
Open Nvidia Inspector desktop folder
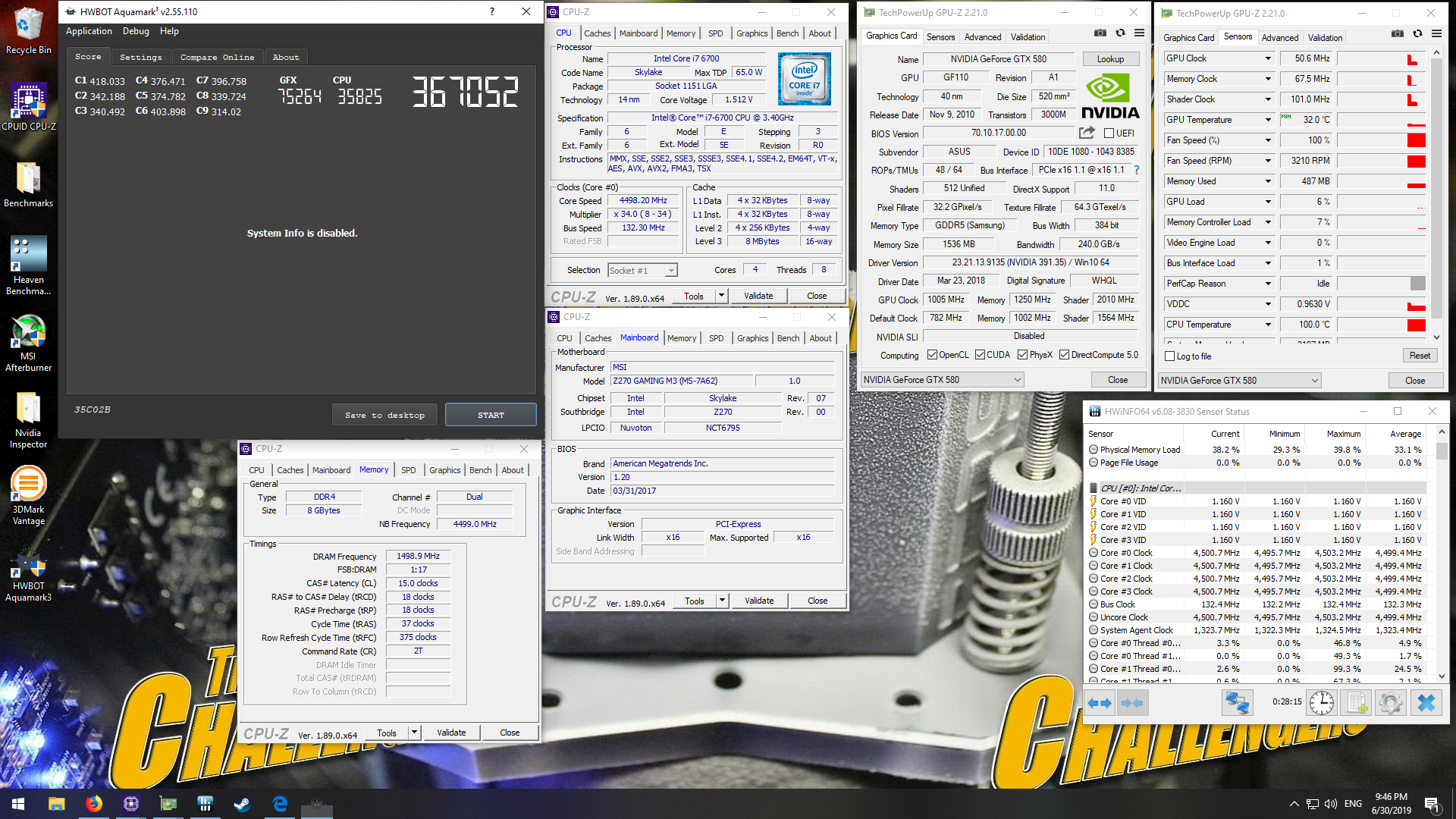(28, 420)
